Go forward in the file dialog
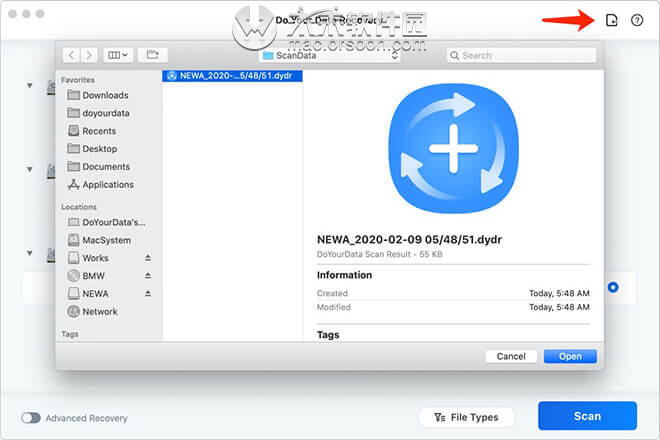Viewport: 660px width, 440px height. [89, 55]
